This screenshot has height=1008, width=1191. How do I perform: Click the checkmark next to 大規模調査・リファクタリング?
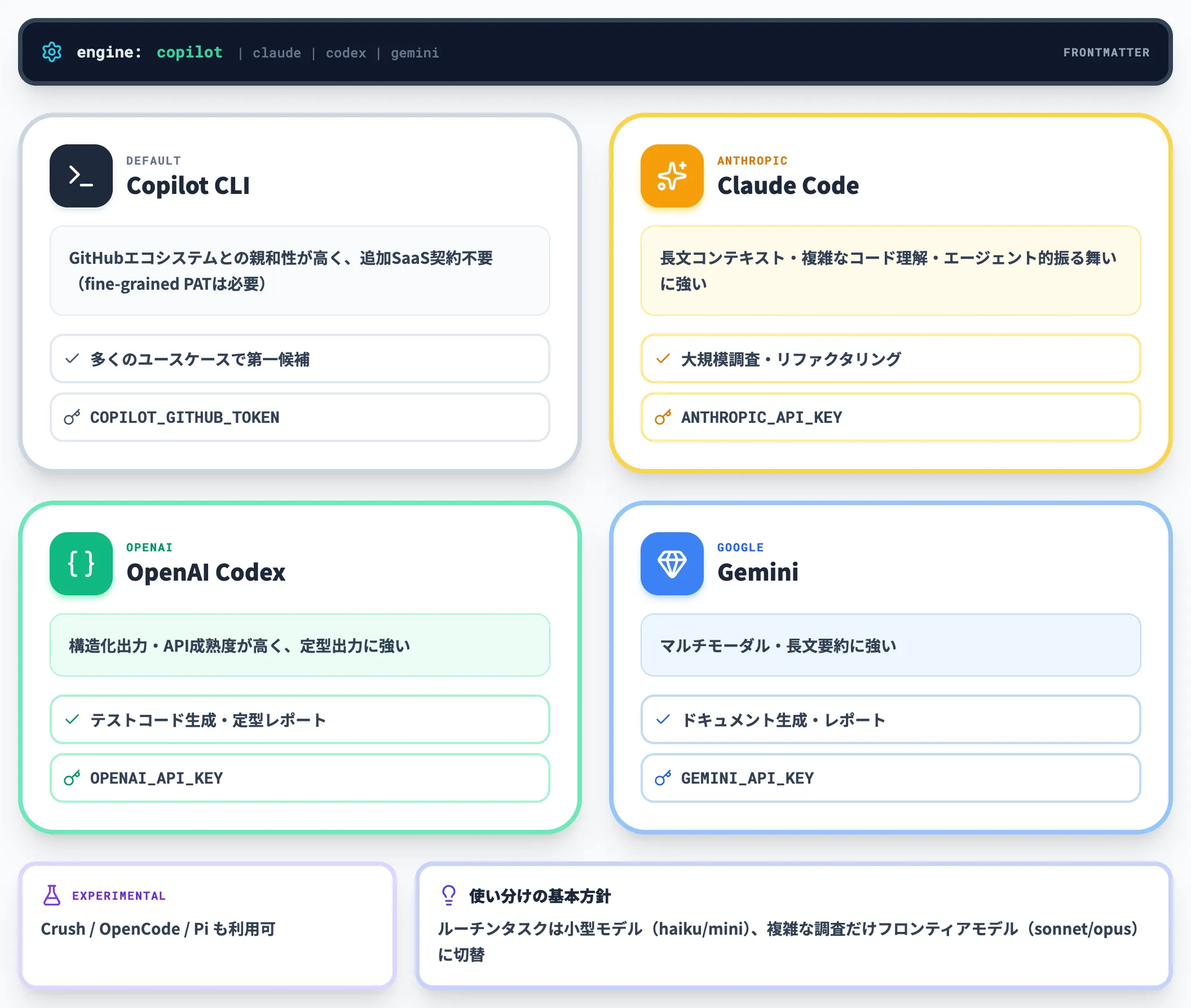[663, 359]
